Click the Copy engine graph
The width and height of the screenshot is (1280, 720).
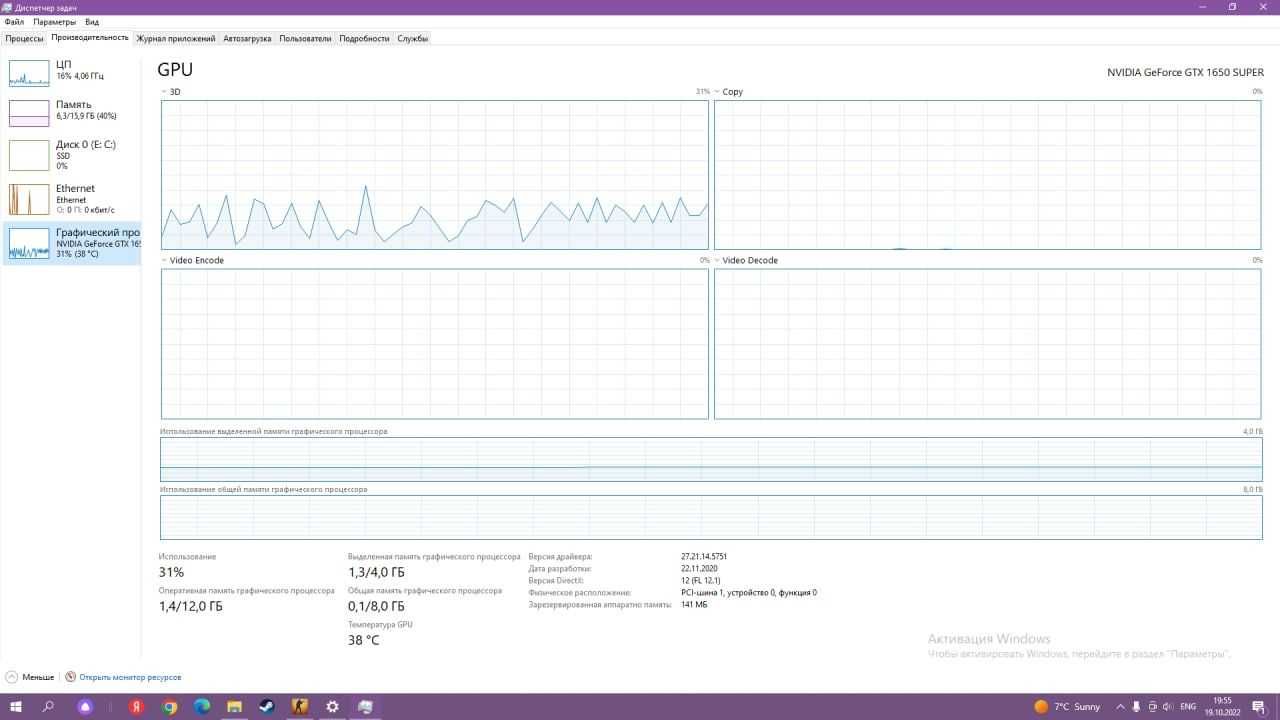click(987, 174)
